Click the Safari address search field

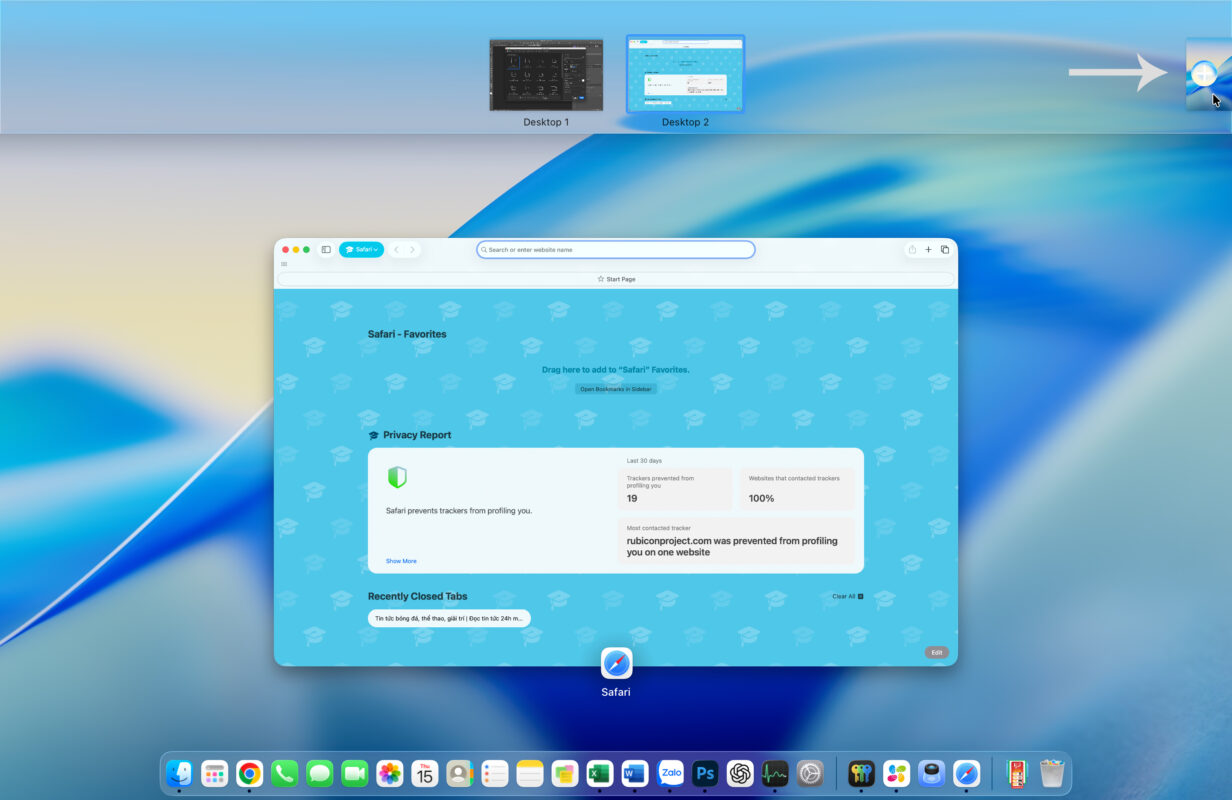tap(616, 250)
